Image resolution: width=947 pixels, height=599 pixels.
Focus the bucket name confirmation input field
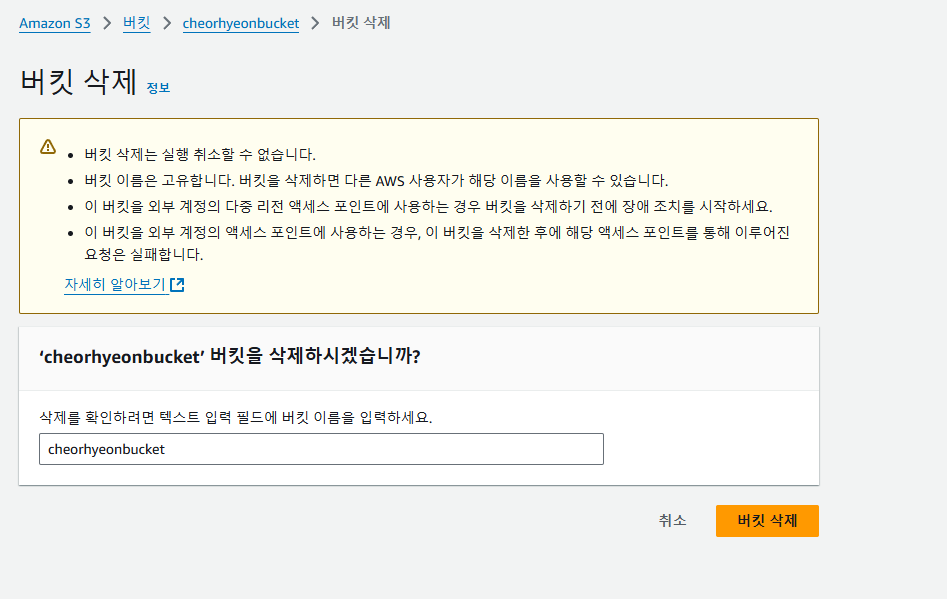321,449
